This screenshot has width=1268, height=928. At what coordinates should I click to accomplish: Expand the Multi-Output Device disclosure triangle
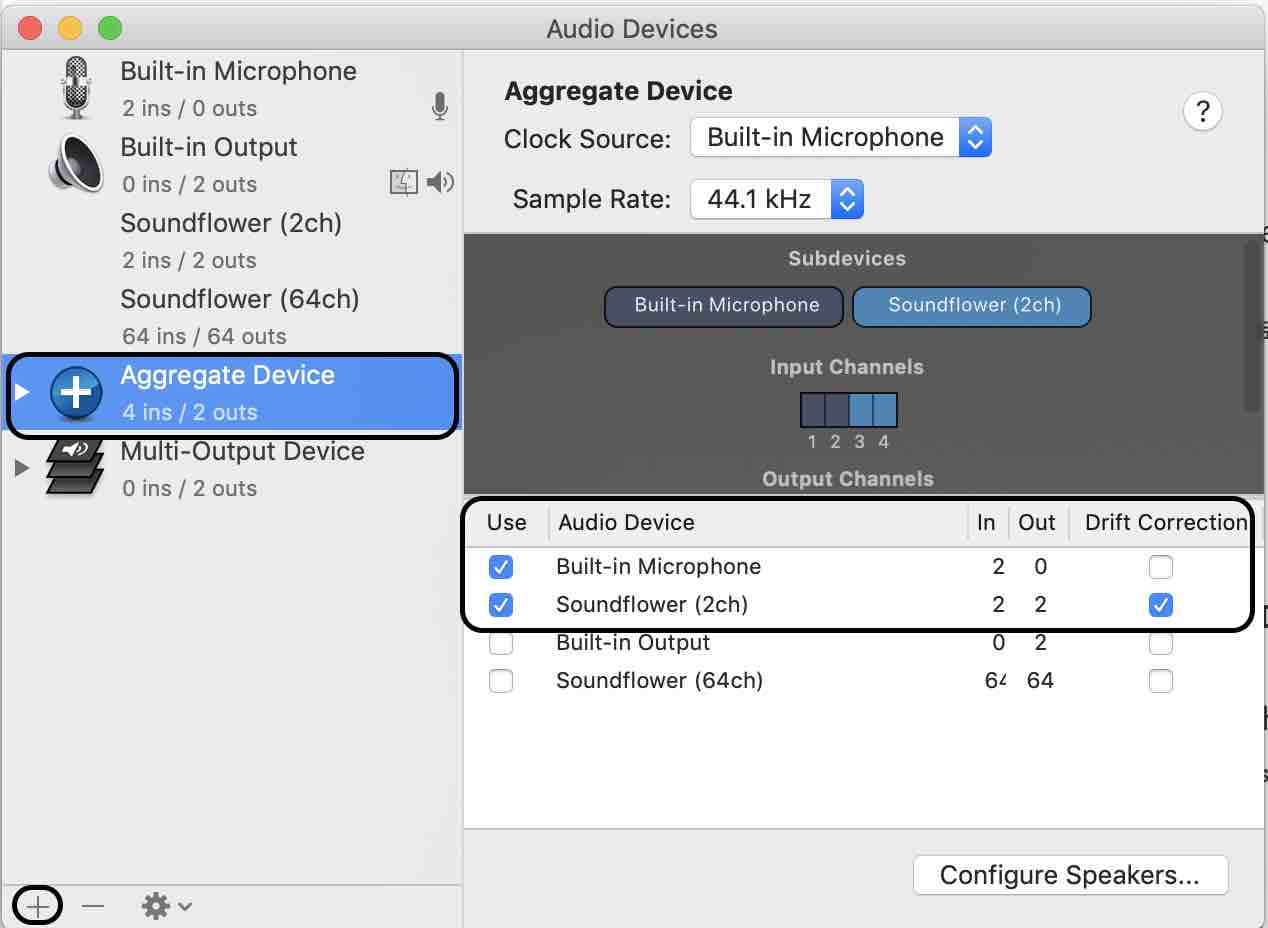coord(22,468)
